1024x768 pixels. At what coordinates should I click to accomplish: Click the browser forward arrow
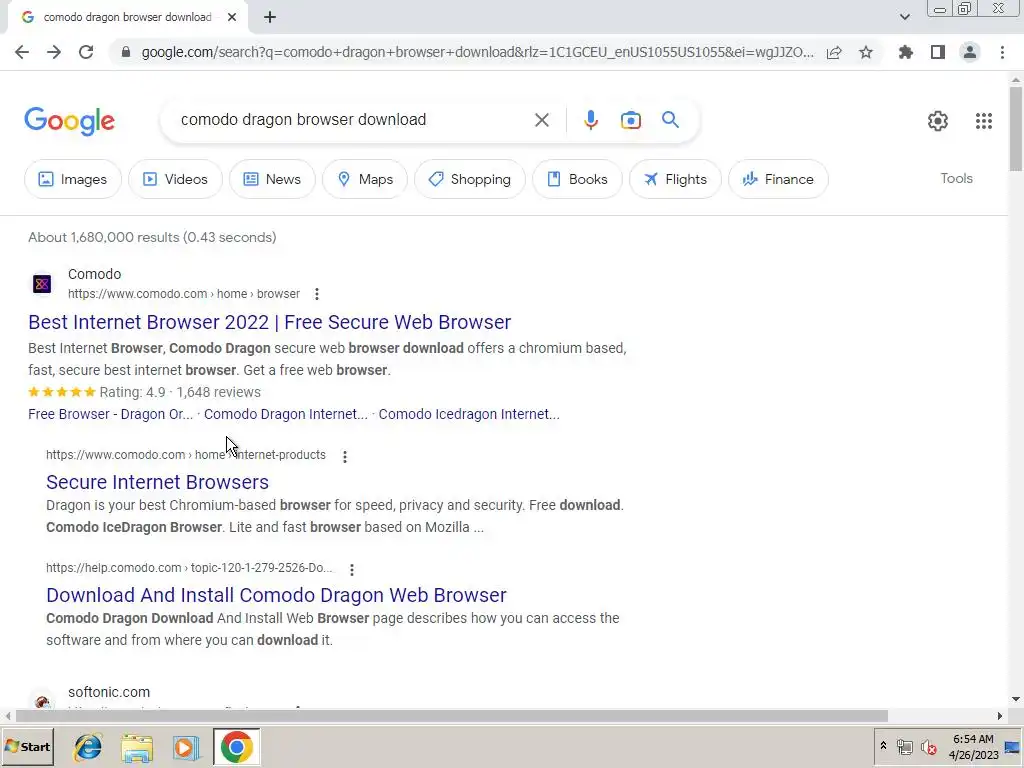[54, 52]
